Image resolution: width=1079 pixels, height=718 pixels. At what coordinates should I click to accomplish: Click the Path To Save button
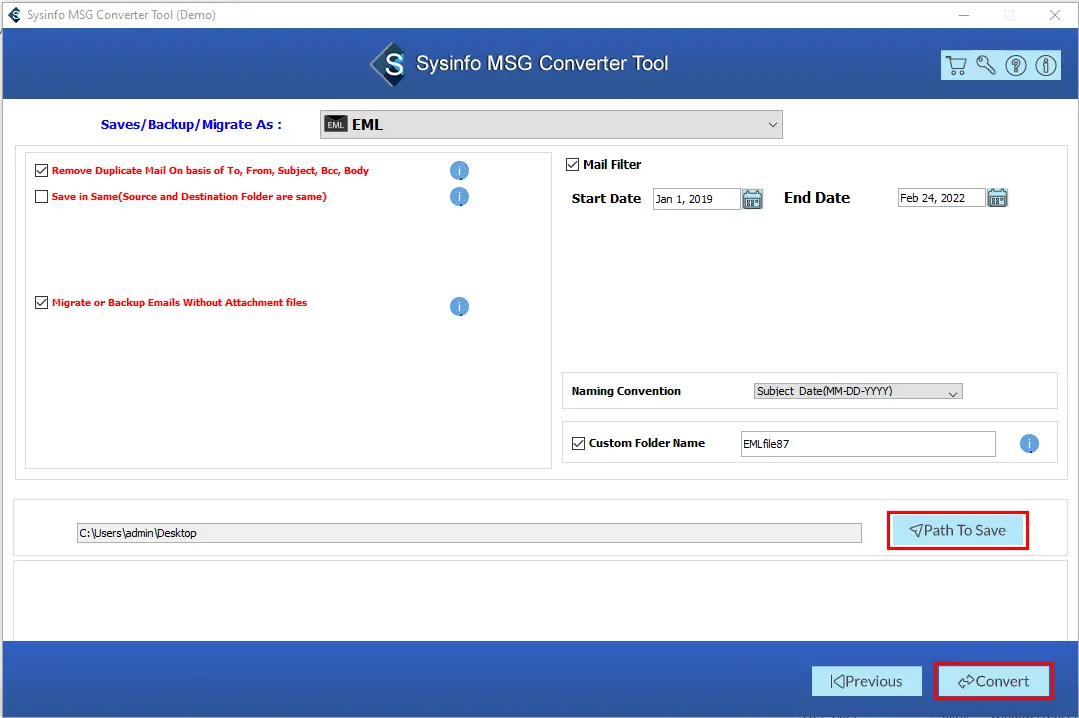click(958, 531)
